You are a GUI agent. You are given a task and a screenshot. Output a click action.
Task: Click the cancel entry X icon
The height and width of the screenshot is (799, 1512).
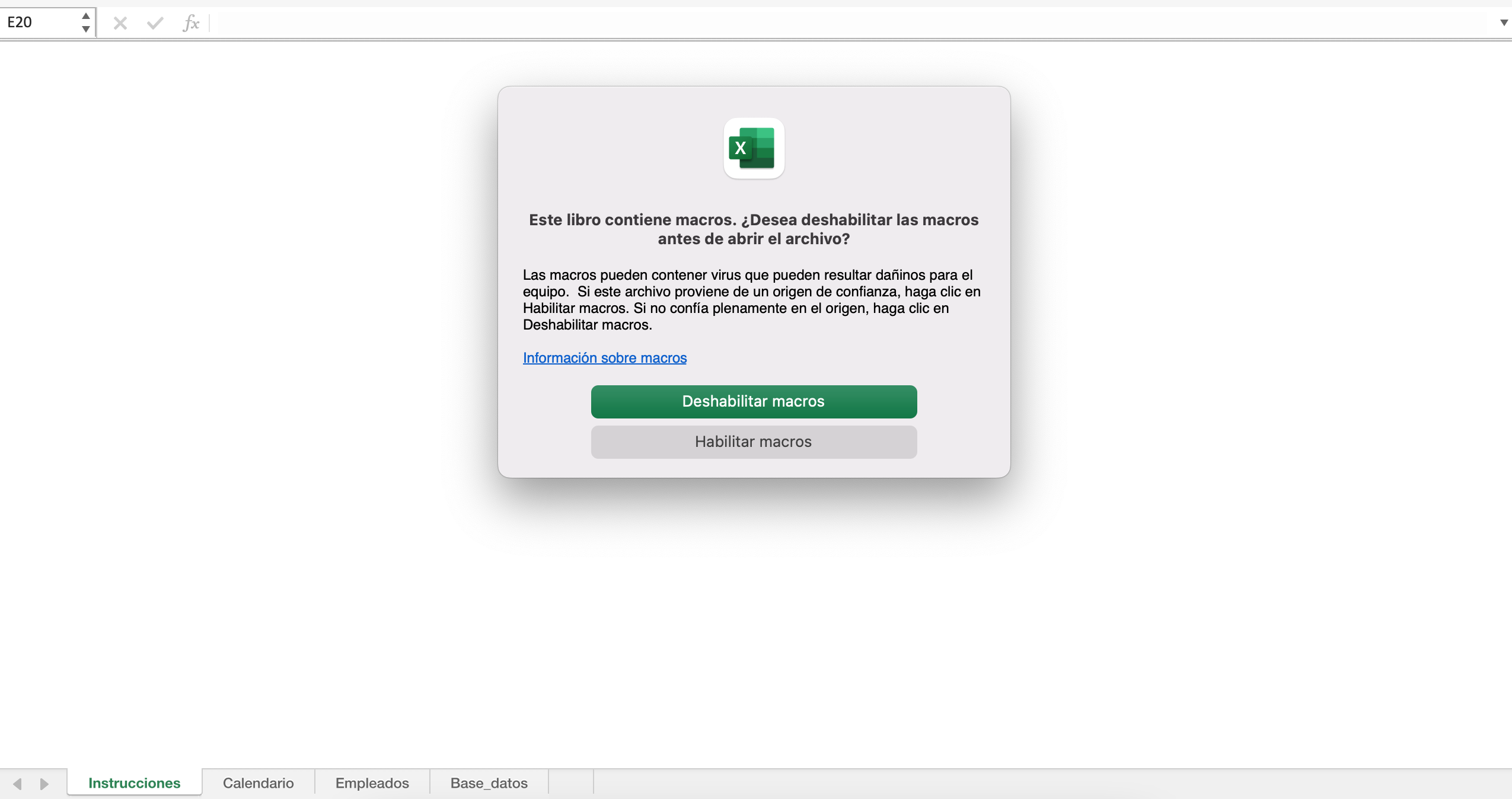(120, 23)
